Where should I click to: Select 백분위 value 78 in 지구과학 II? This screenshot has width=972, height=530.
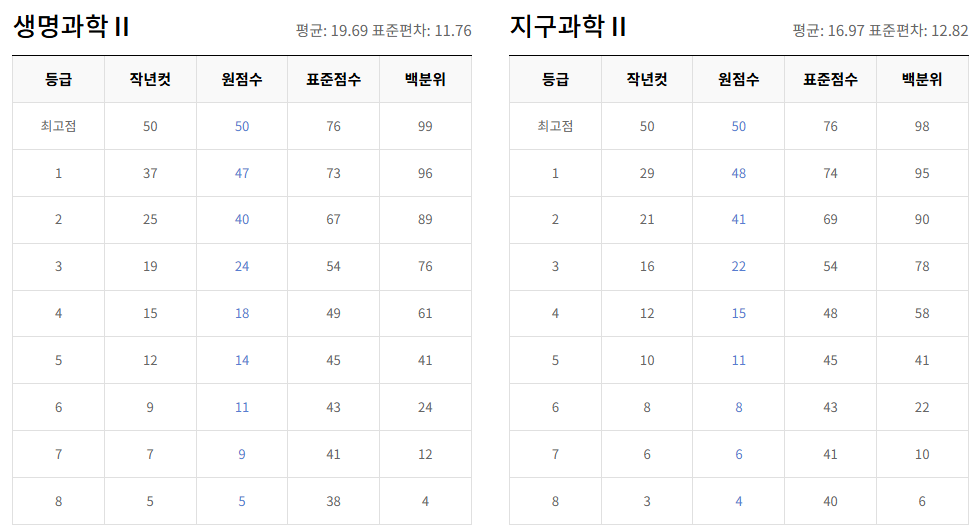click(922, 267)
